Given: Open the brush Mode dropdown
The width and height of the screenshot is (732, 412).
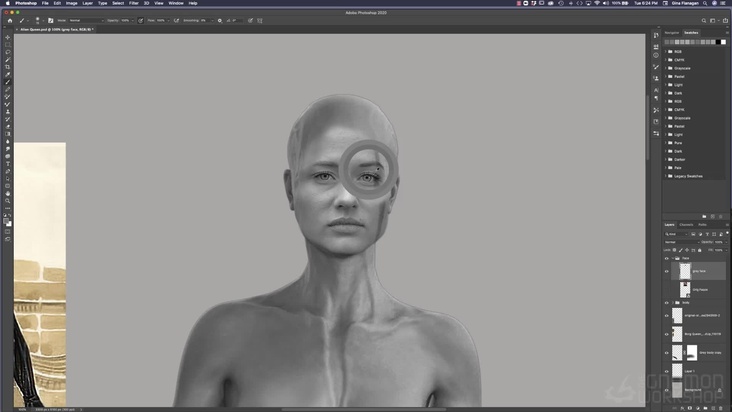Looking at the screenshot, I should tap(86, 21).
